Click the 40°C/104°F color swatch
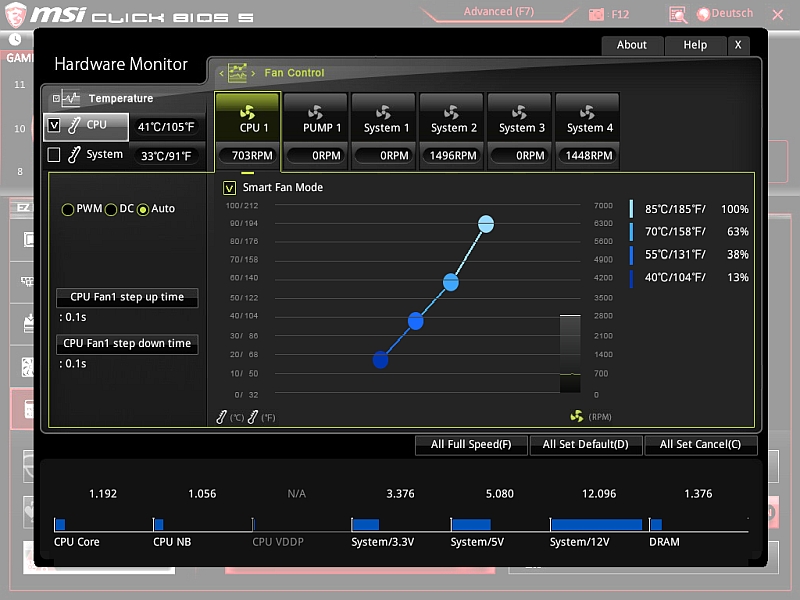 click(x=631, y=279)
